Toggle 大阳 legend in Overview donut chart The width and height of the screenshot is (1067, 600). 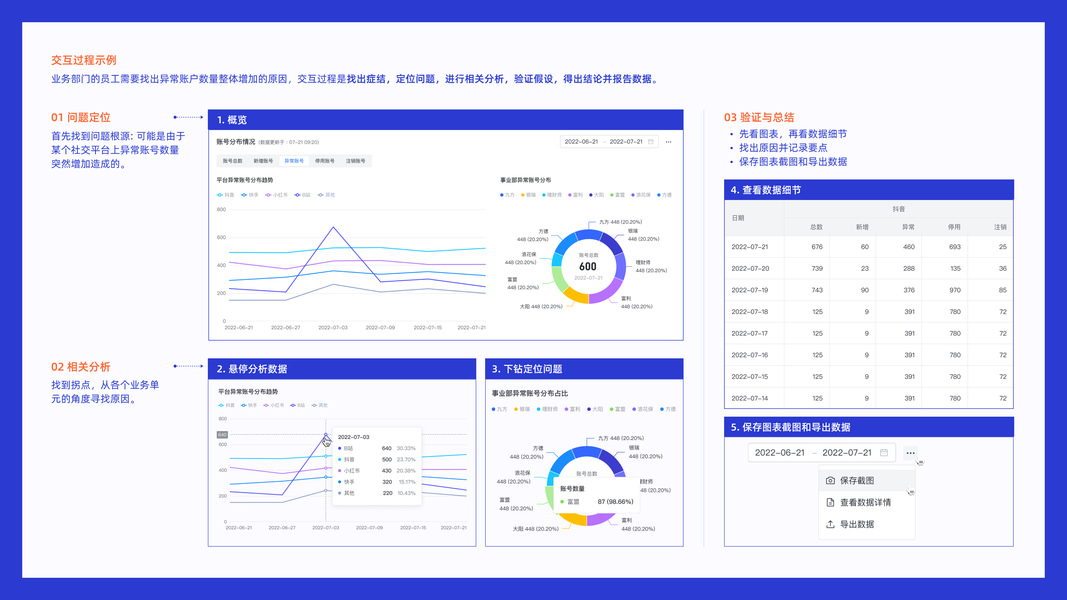(597, 195)
